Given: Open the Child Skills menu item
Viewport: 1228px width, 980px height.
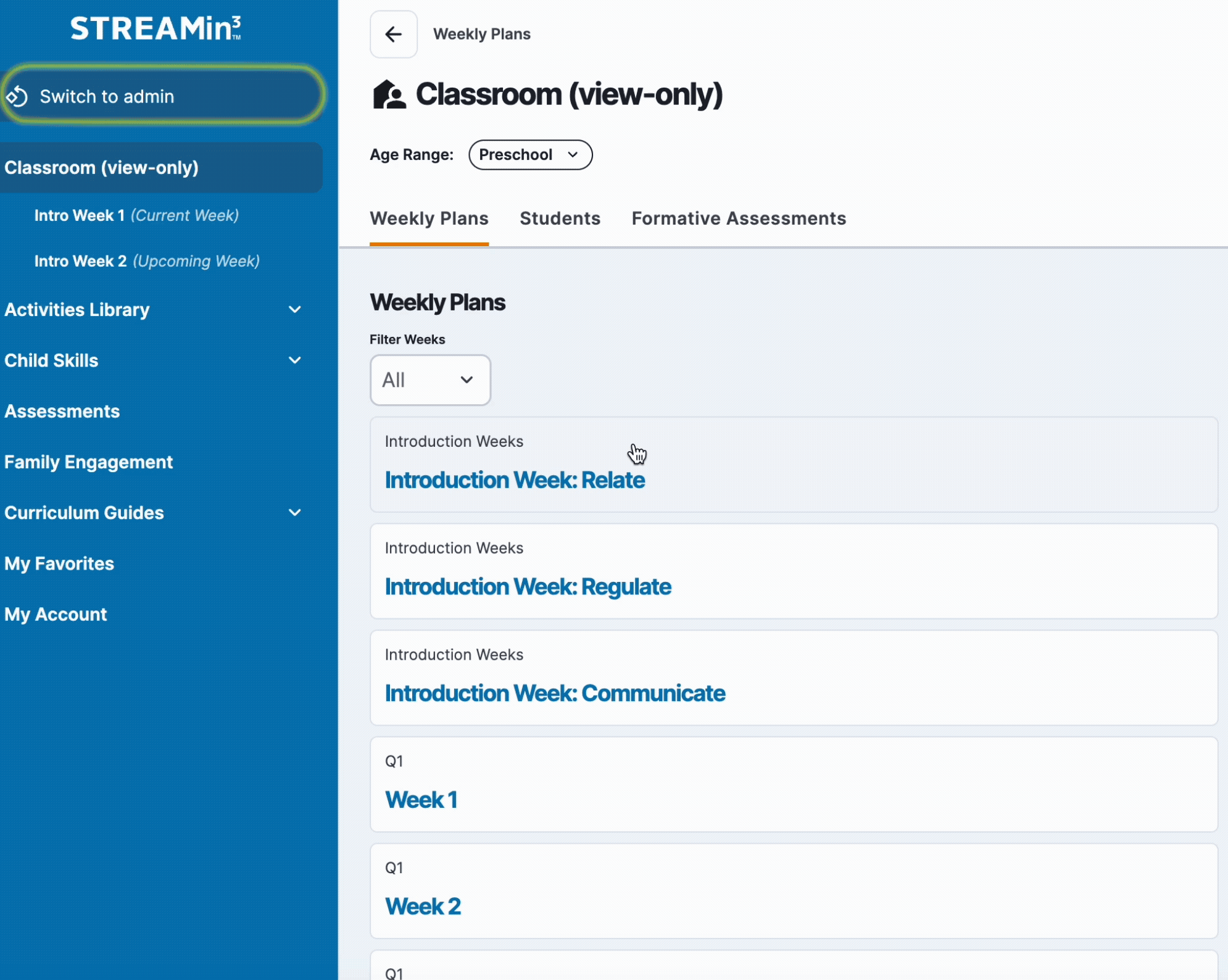Looking at the screenshot, I should pyautogui.click(x=51, y=360).
